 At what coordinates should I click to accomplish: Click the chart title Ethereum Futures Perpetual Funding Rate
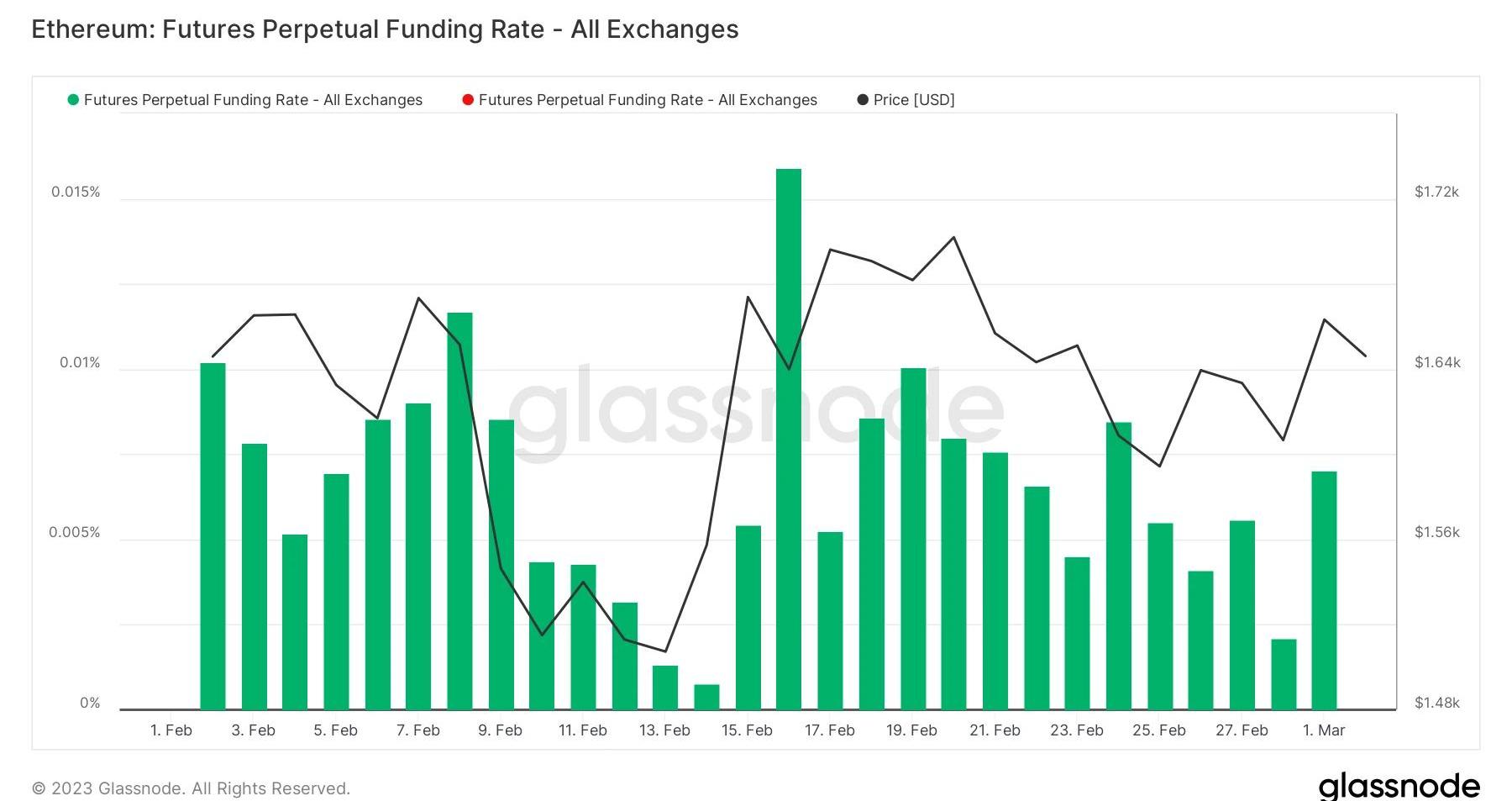[385, 29]
